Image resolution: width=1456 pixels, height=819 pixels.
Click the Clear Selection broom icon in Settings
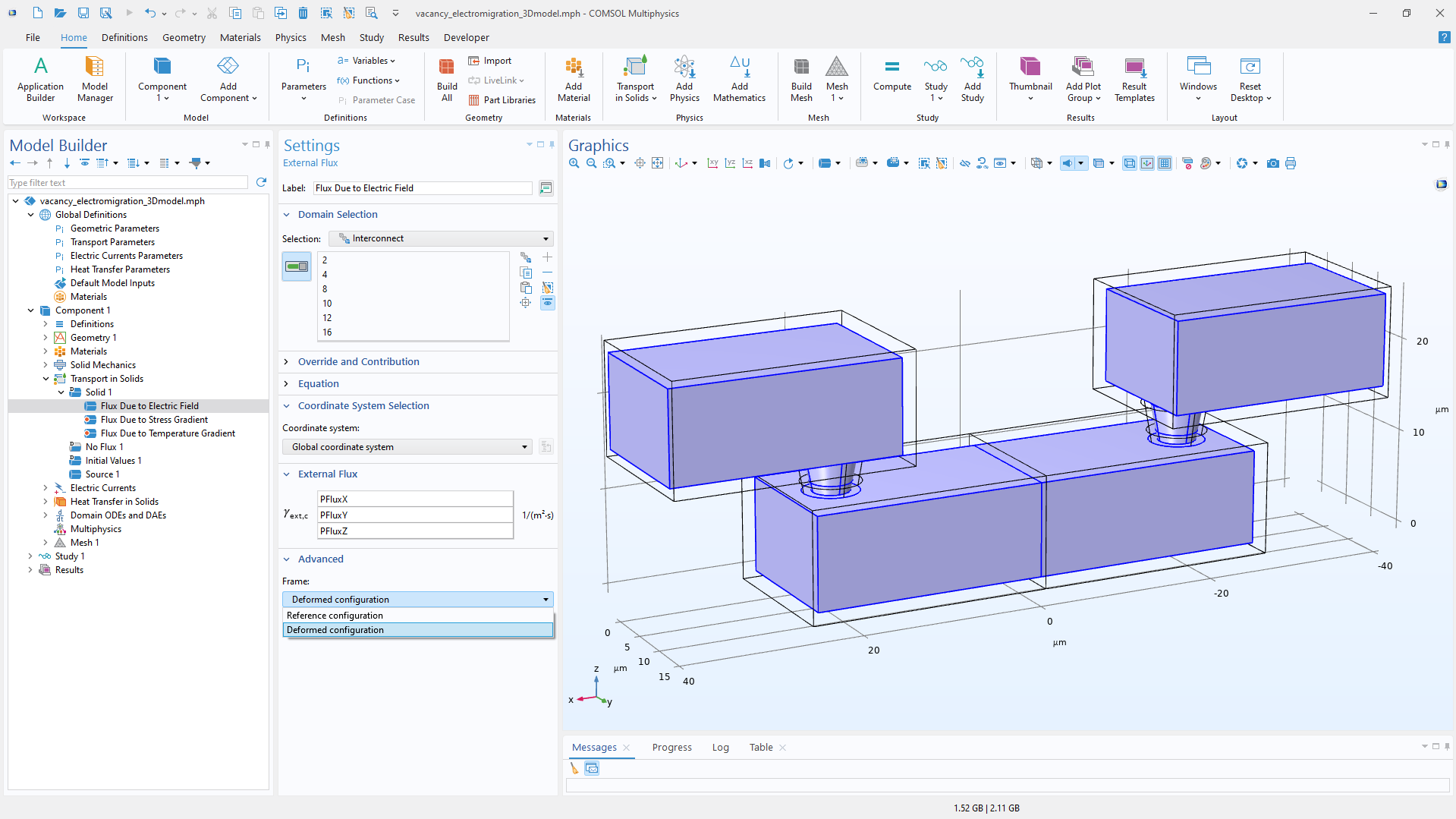[x=547, y=288]
